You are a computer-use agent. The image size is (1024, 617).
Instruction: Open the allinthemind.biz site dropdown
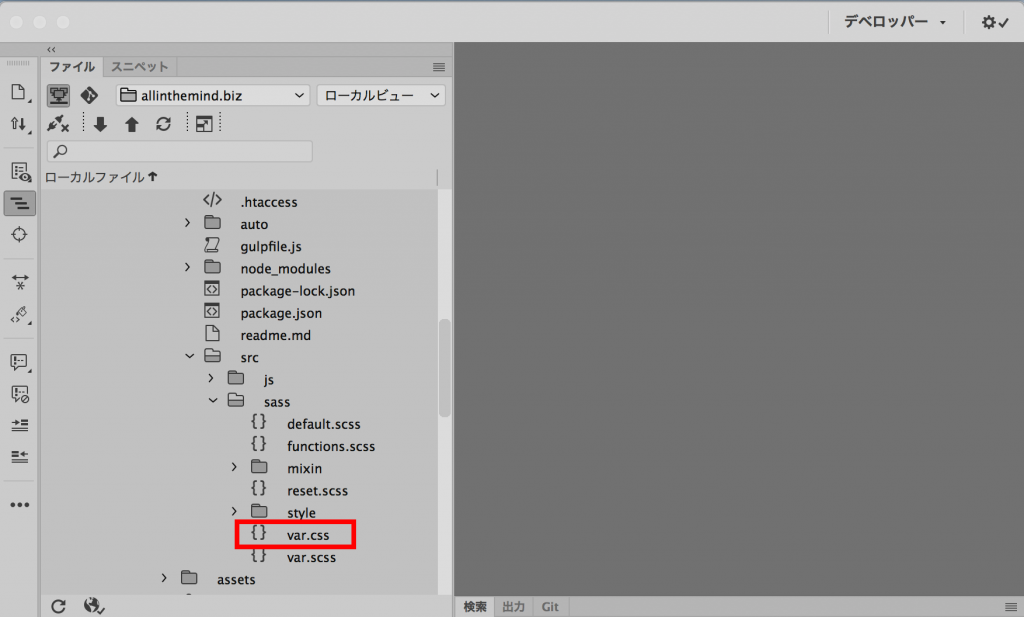(x=213, y=96)
